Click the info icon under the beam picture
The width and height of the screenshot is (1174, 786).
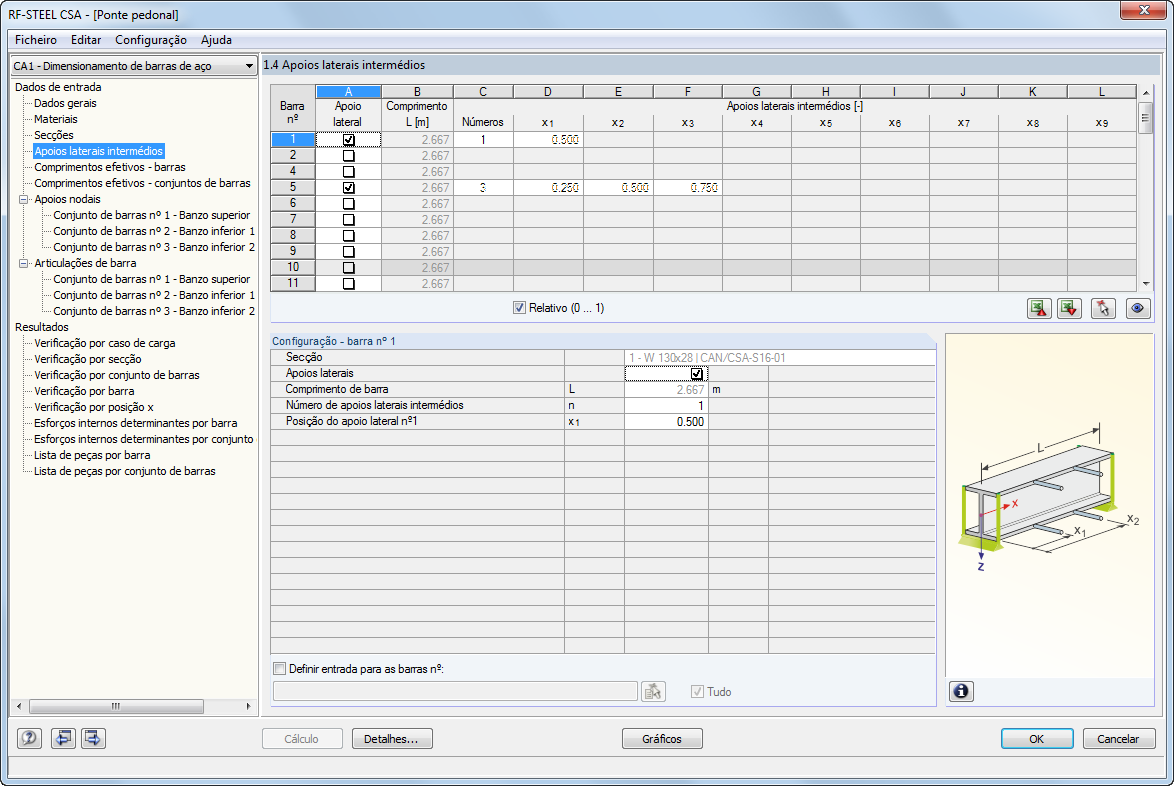click(x=961, y=691)
